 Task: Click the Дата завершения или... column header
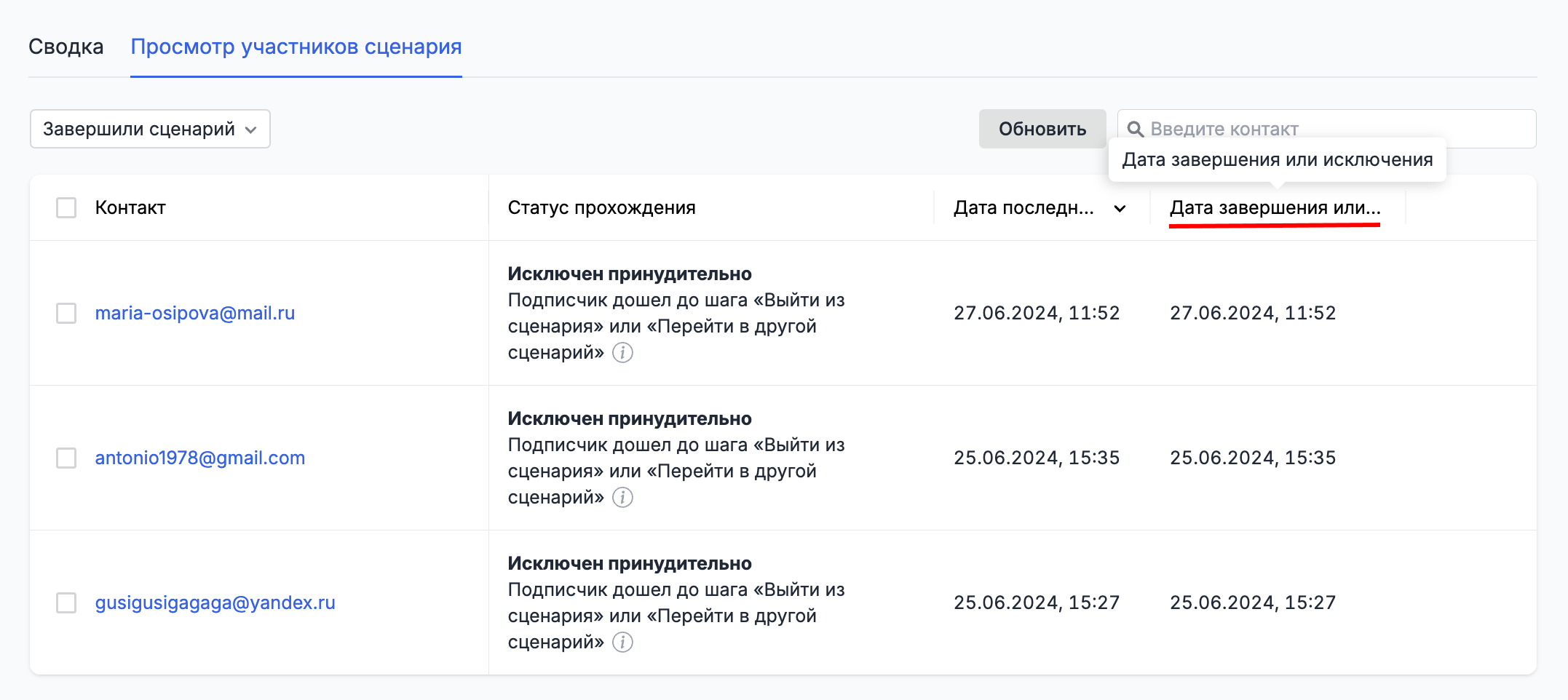point(1274,208)
